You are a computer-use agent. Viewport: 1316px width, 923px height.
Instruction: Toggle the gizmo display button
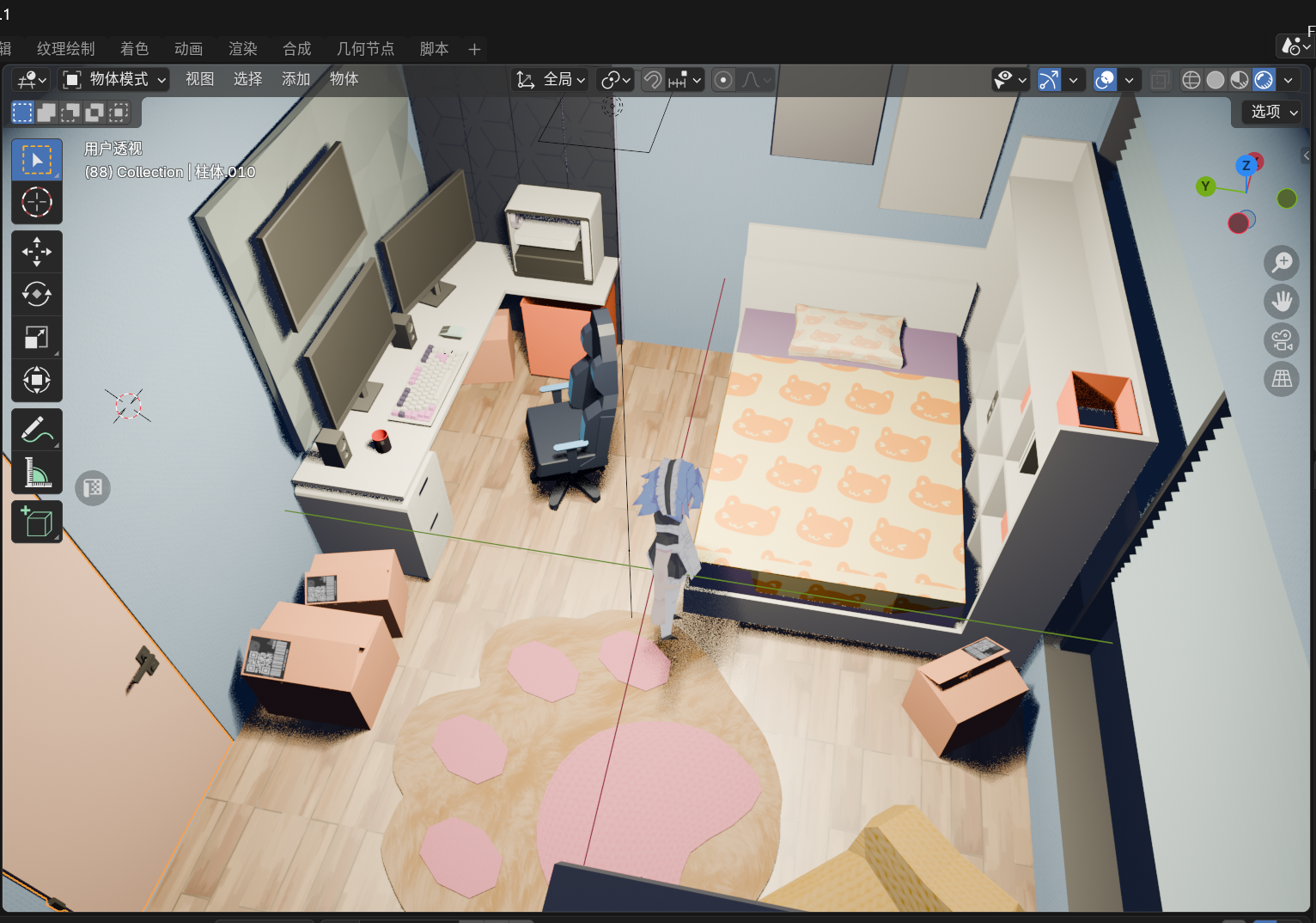click(x=1049, y=80)
